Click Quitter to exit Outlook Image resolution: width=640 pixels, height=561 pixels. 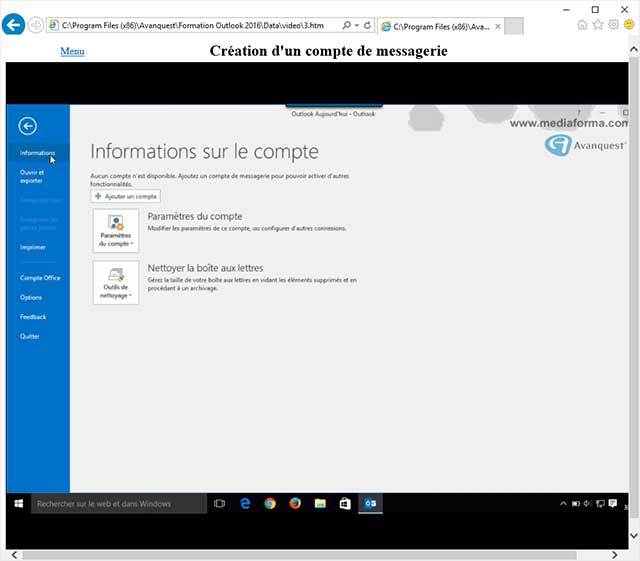pyautogui.click(x=30, y=336)
